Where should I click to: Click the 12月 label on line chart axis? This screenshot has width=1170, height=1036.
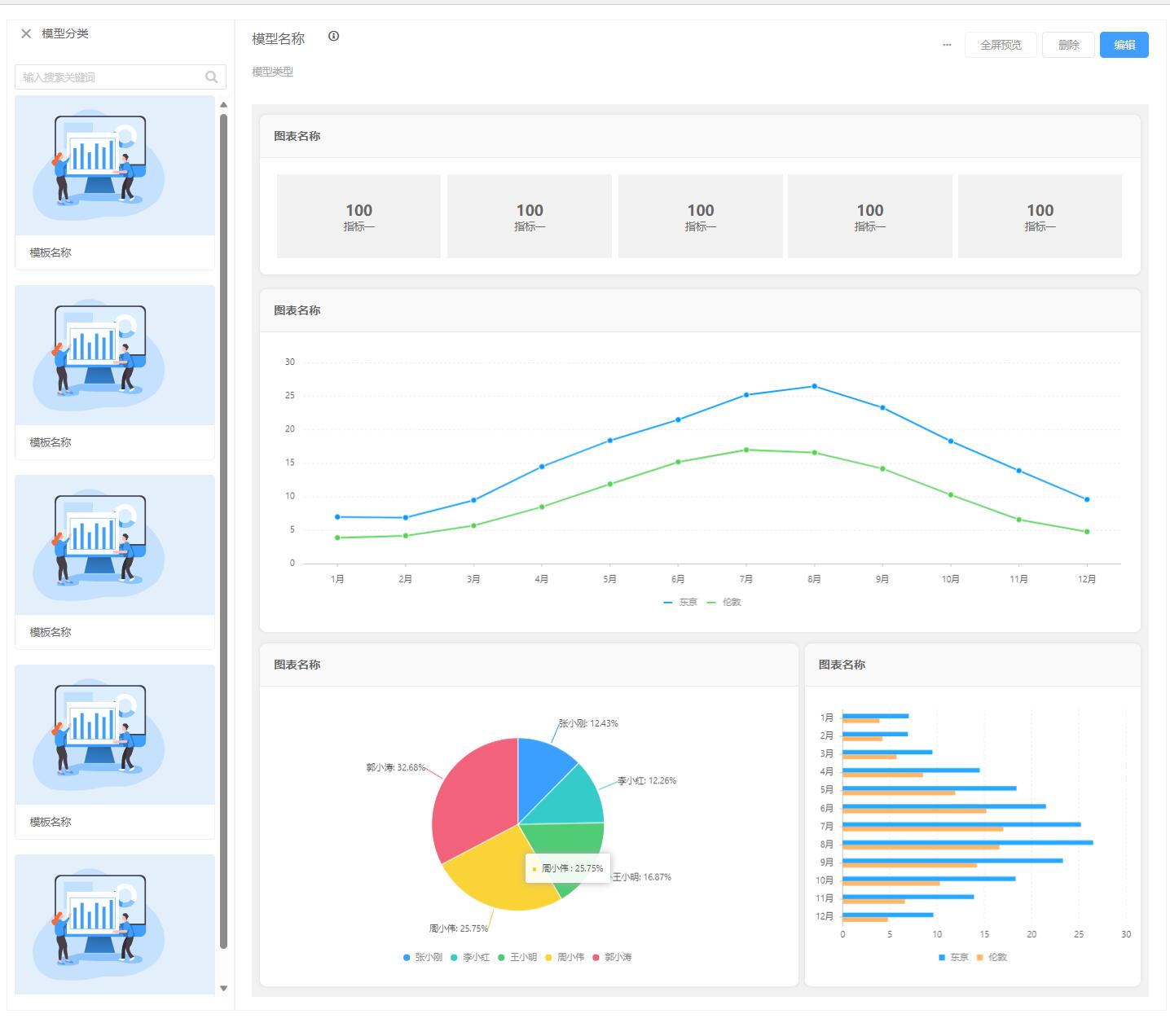pos(1087,579)
